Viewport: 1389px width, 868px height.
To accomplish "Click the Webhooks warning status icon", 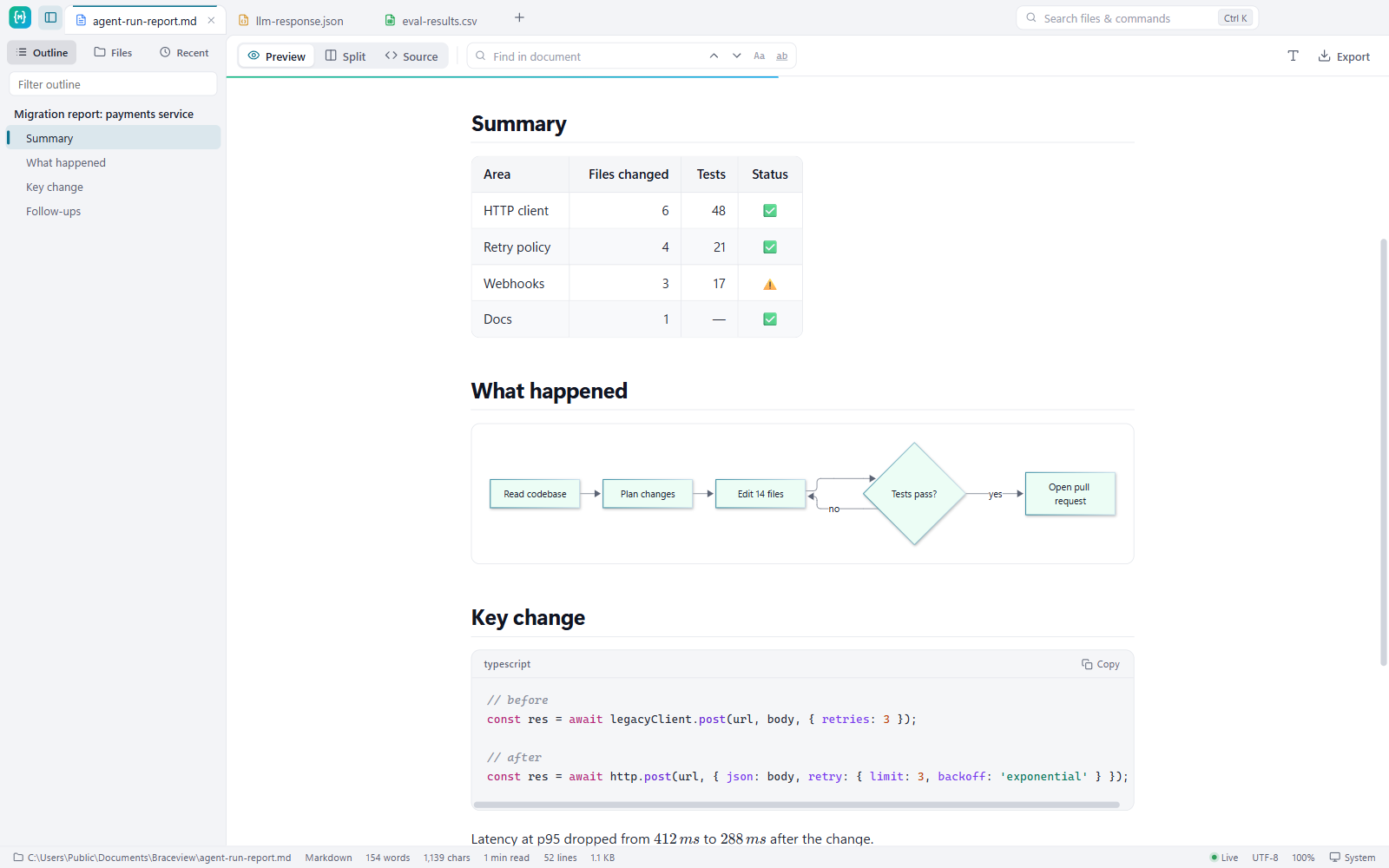I will pos(770,284).
